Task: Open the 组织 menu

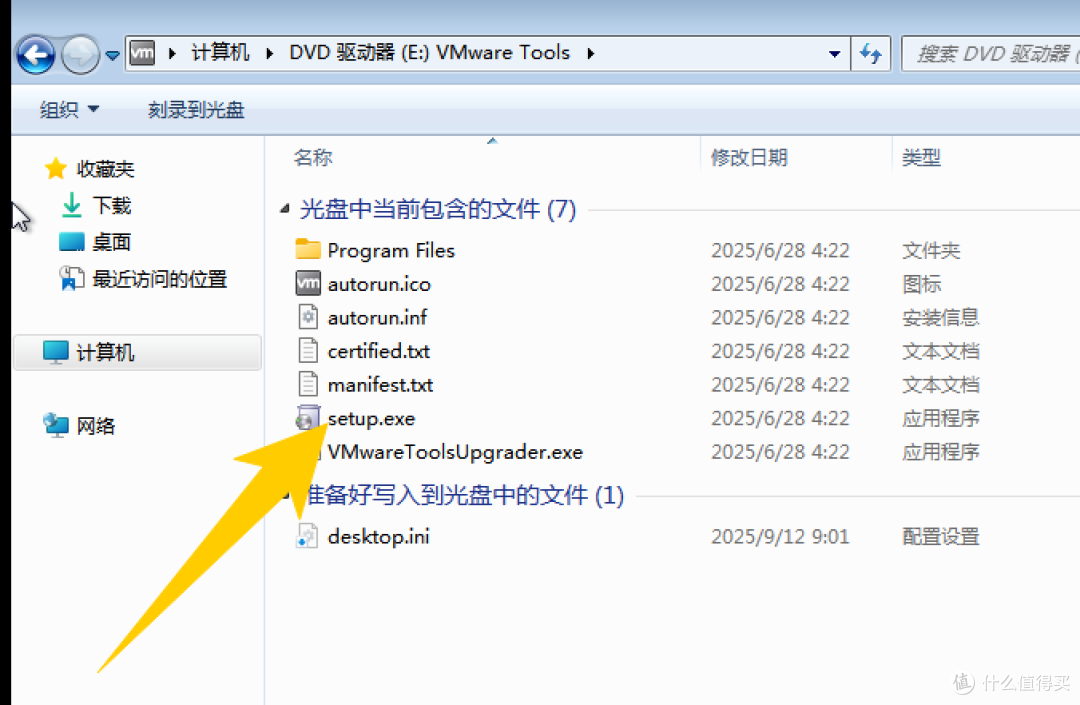Action: pyautogui.click(x=69, y=109)
